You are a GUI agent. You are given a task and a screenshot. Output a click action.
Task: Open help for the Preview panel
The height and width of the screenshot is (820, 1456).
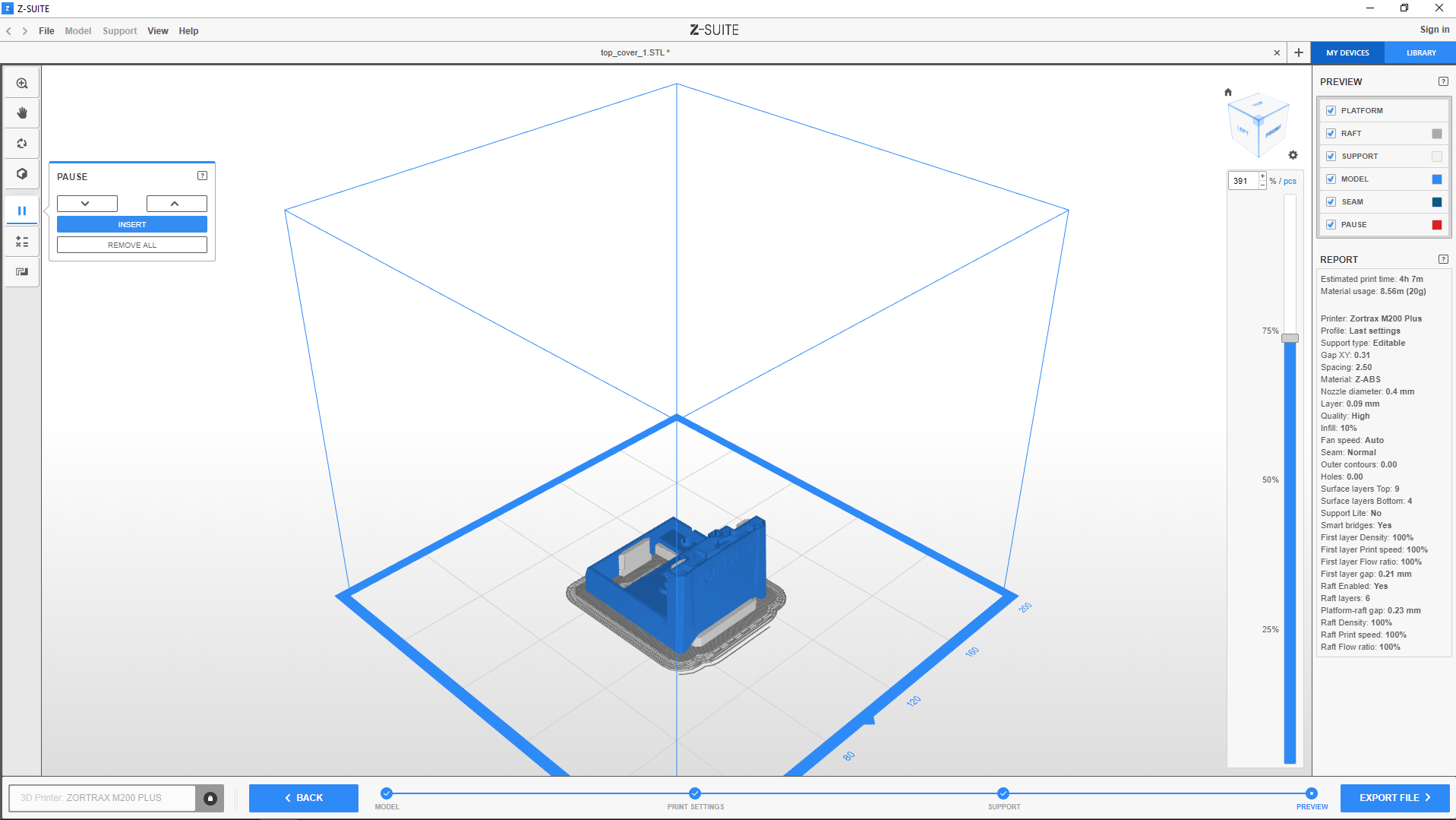pyautogui.click(x=1443, y=81)
